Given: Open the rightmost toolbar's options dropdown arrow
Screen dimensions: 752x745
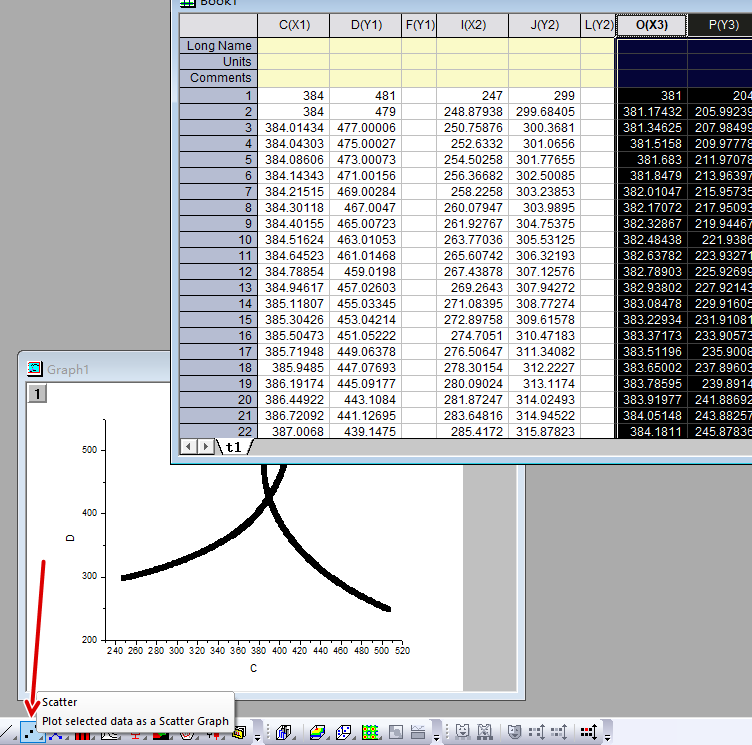Looking at the screenshot, I should click(606, 736).
